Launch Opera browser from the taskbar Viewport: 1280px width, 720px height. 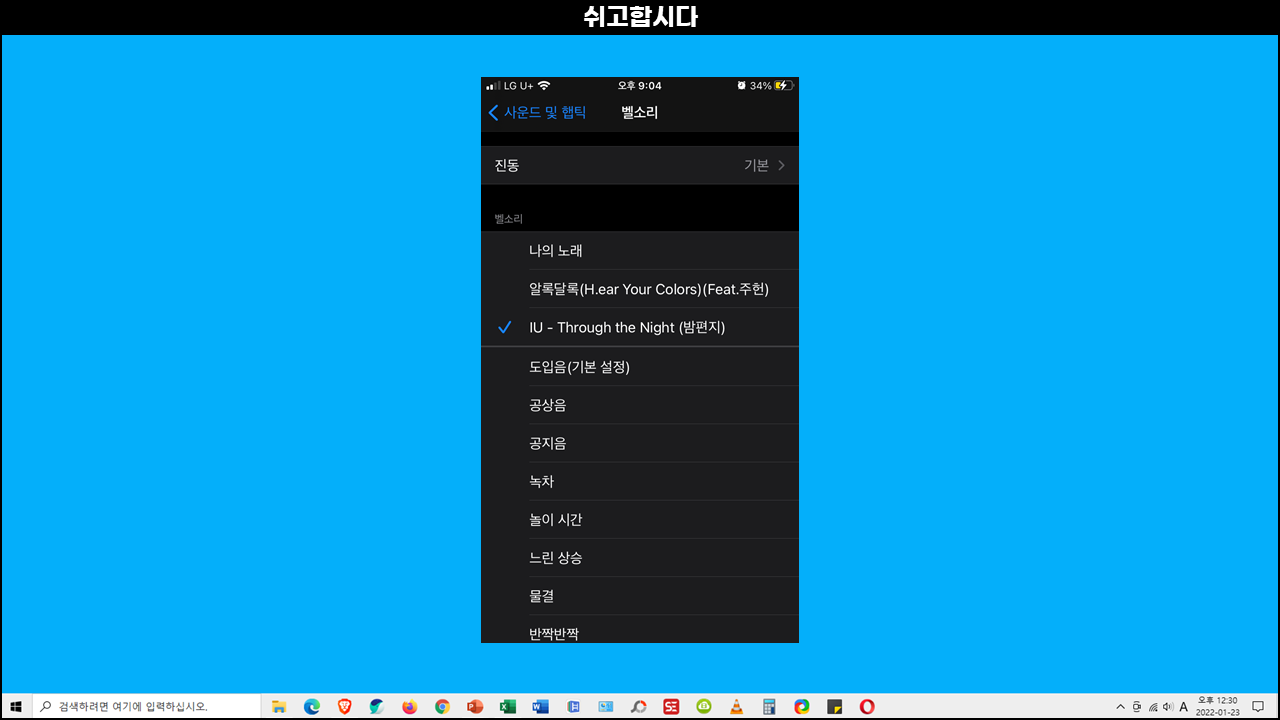(867, 707)
